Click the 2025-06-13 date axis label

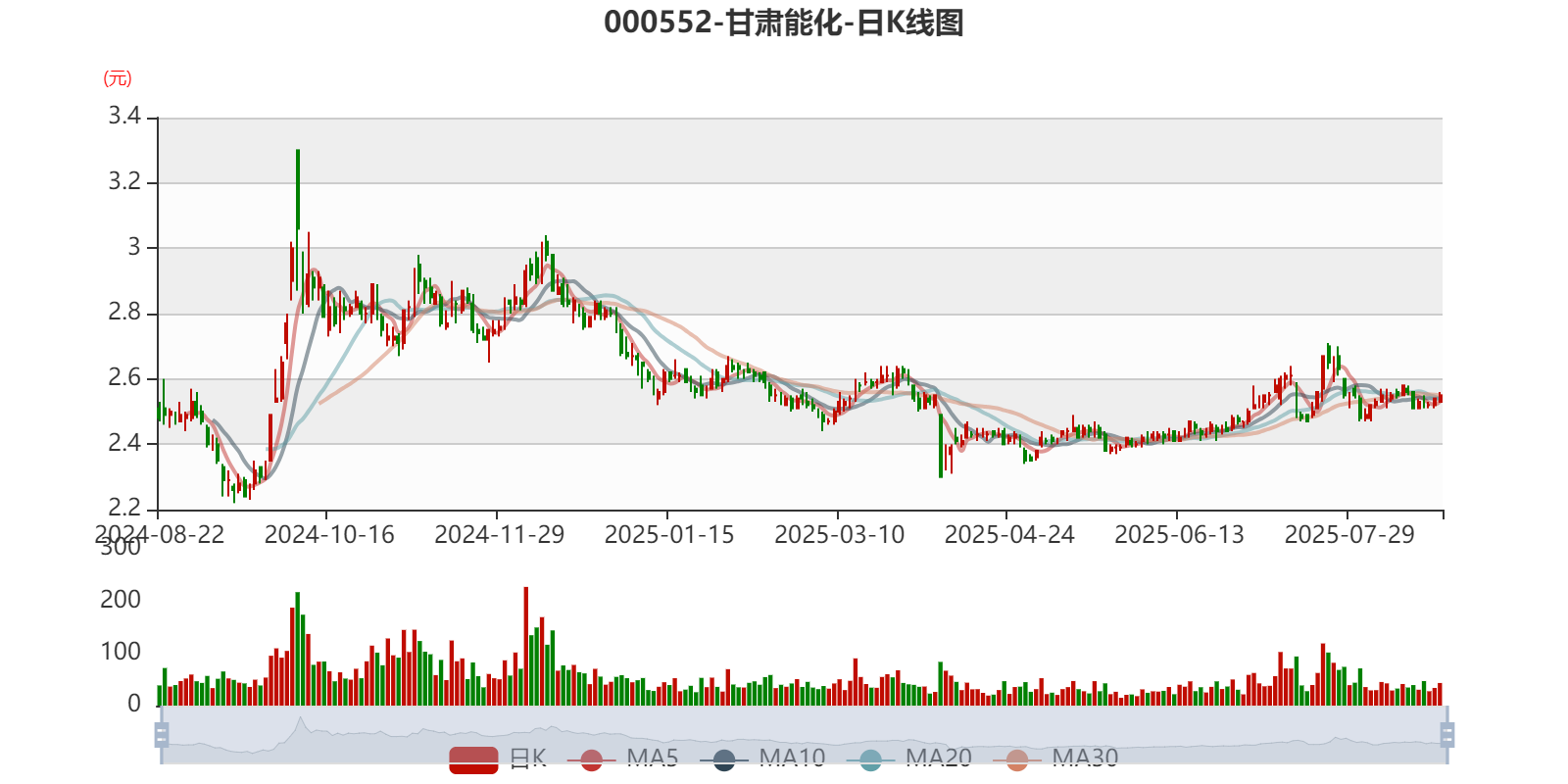[x=1179, y=535]
